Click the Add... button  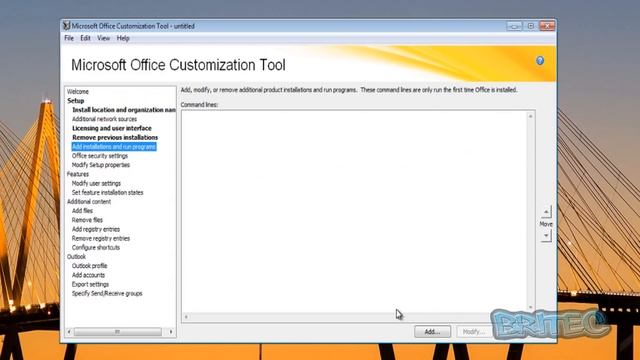point(432,332)
